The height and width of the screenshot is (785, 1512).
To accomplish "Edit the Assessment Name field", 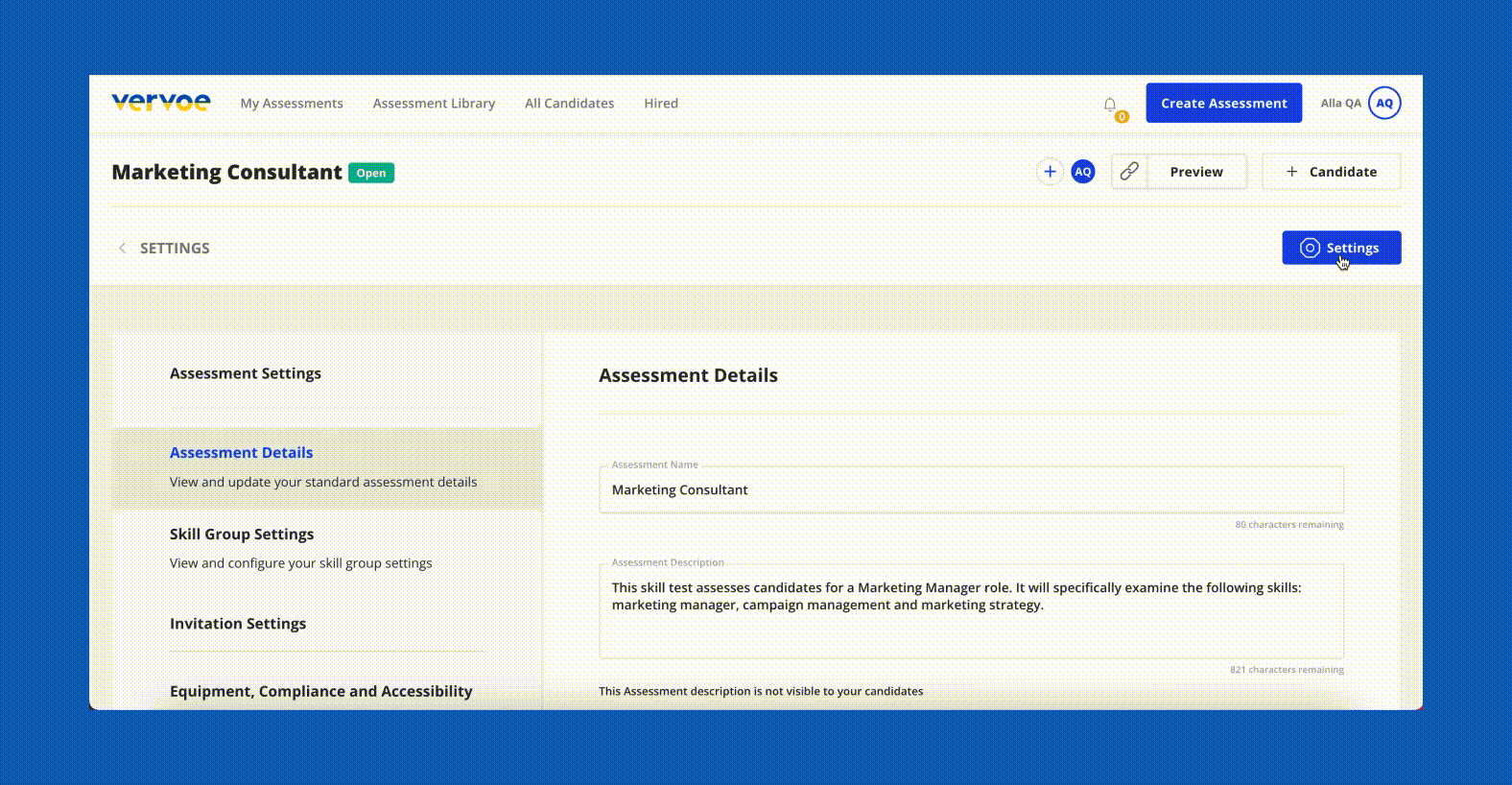I will [971, 489].
